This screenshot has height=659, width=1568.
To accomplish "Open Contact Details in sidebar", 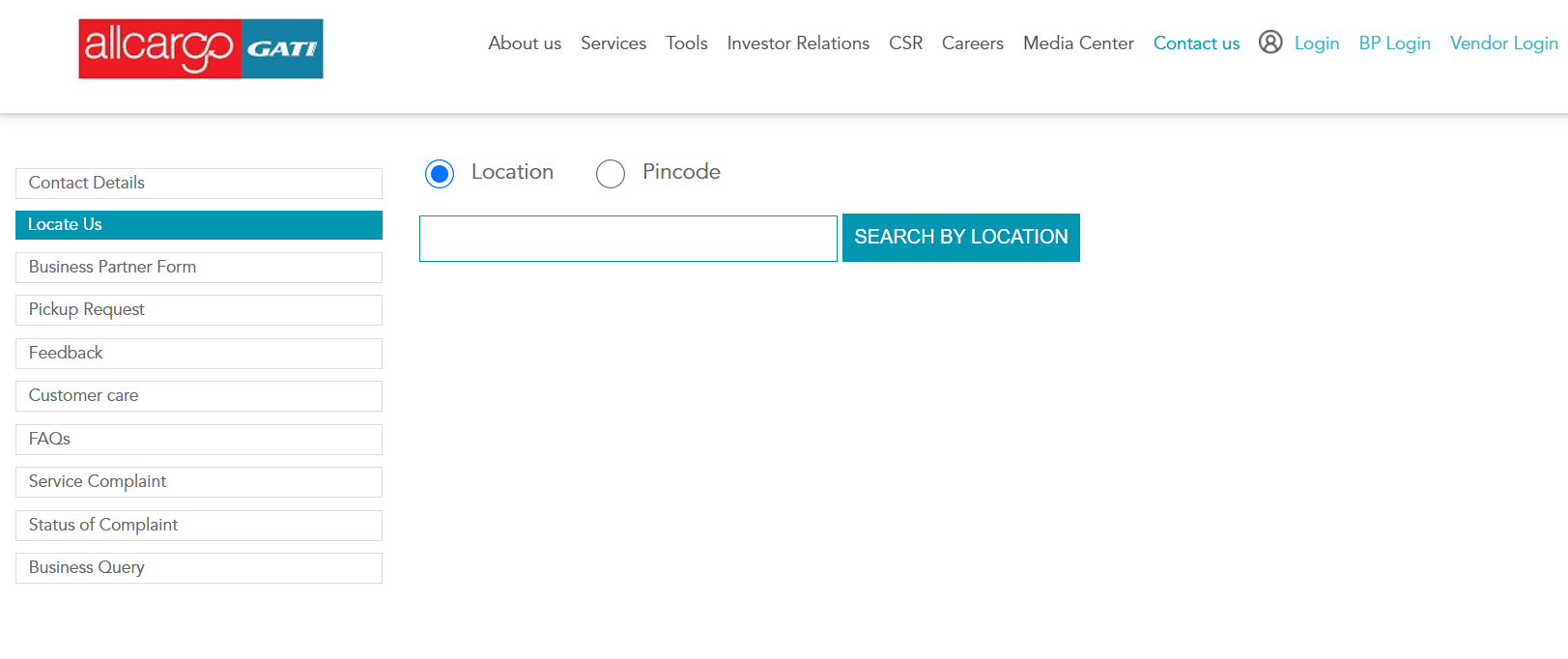I will tap(198, 184).
